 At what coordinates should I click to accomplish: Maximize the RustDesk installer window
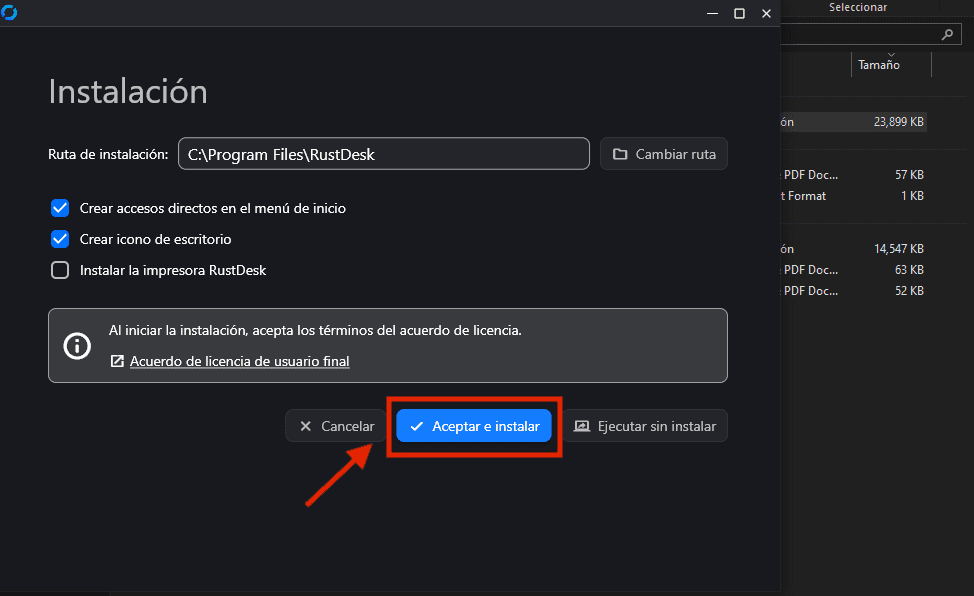click(739, 13)
